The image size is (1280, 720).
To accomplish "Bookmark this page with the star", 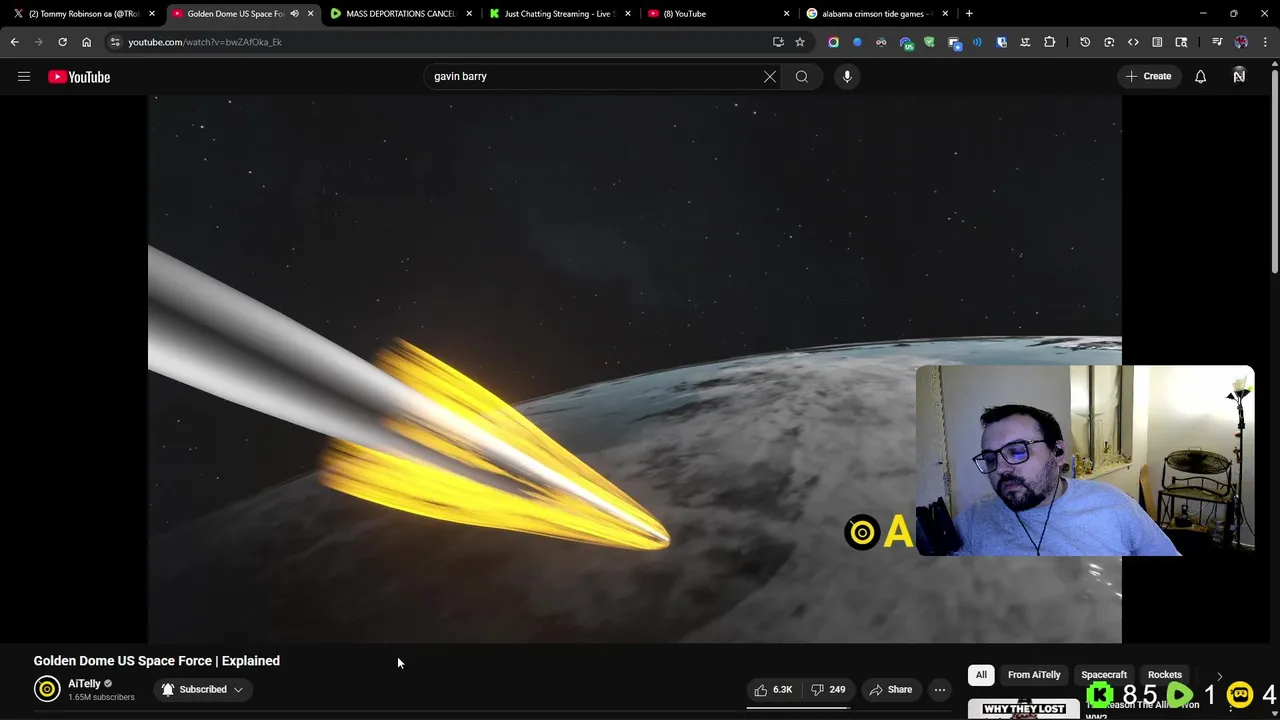I will (x=800, y=42).
